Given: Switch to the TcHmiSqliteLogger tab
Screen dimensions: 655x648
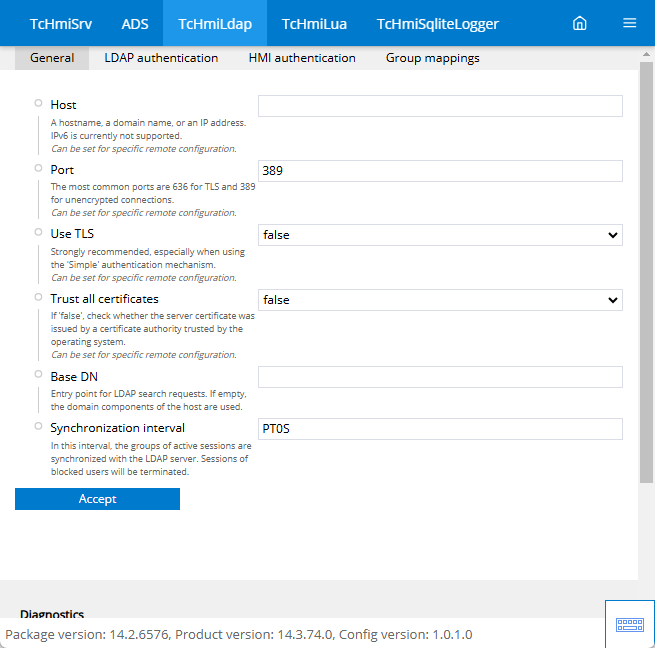Looking at the screenshot, I should pos(437,23).
